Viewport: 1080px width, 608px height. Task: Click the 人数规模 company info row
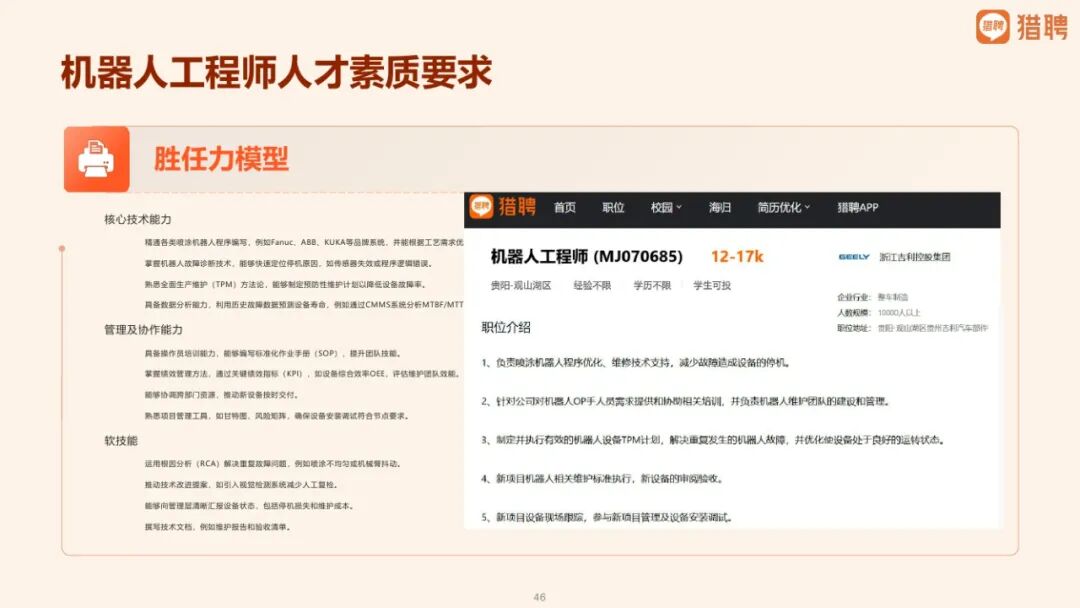[879, 313]
